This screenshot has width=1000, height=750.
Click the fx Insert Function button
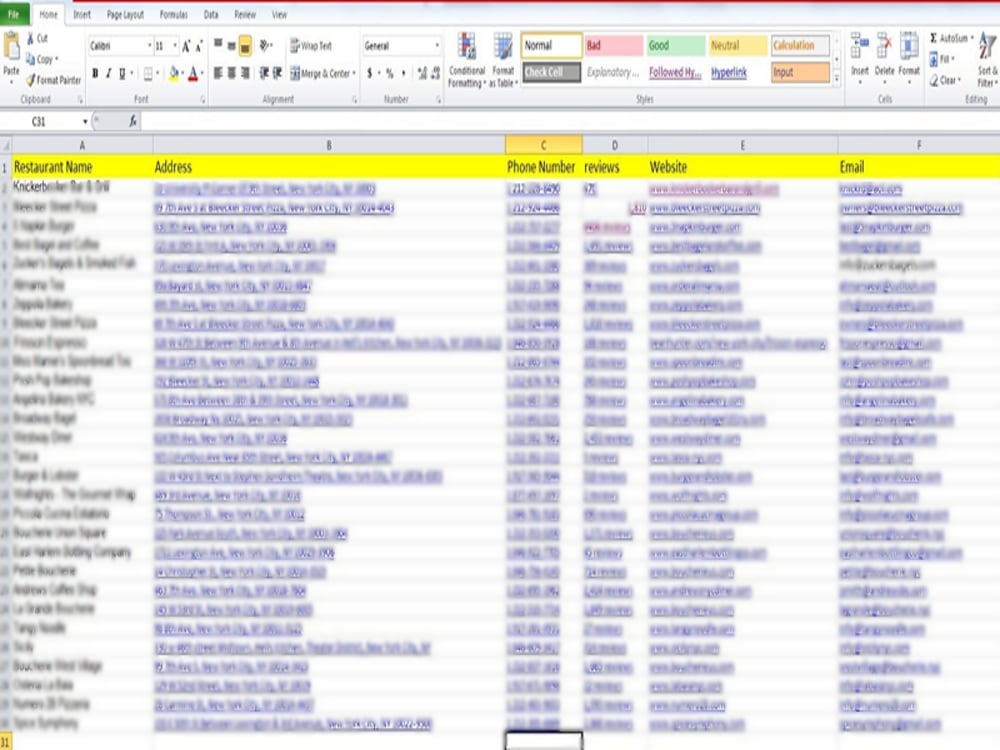pos(133,121)
